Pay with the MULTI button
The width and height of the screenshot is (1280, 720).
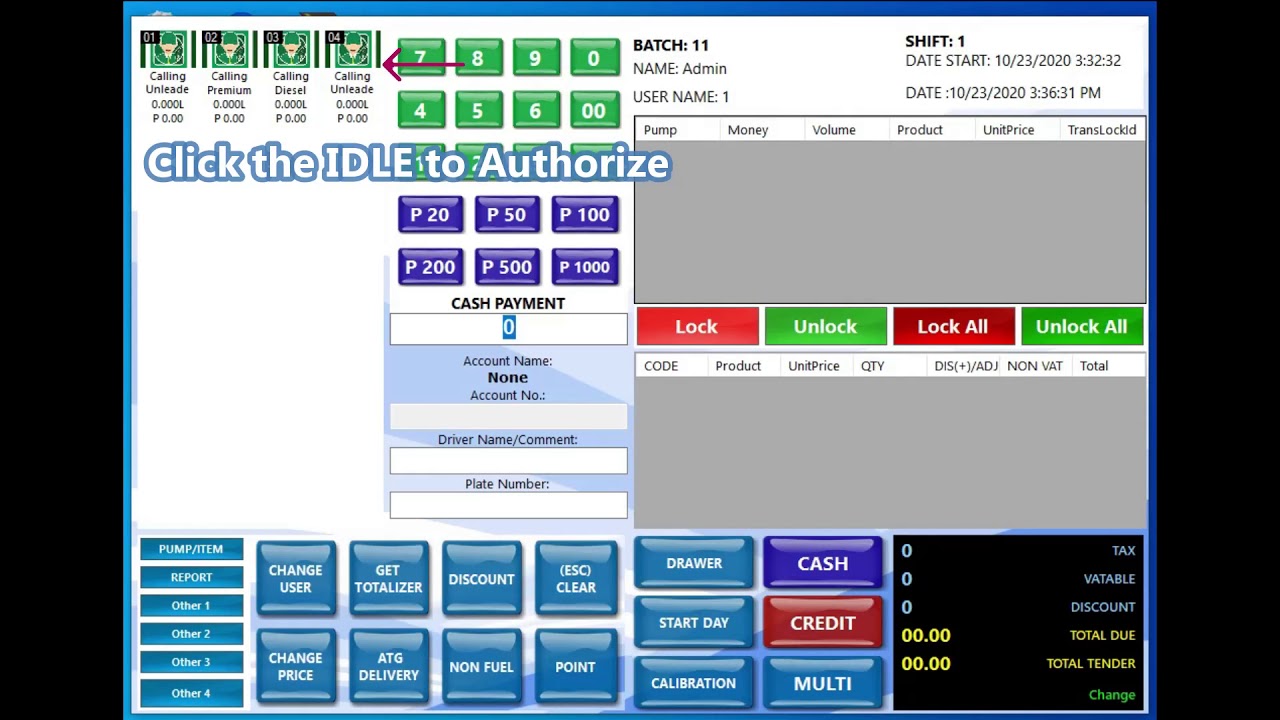click(x=823, y=683)
